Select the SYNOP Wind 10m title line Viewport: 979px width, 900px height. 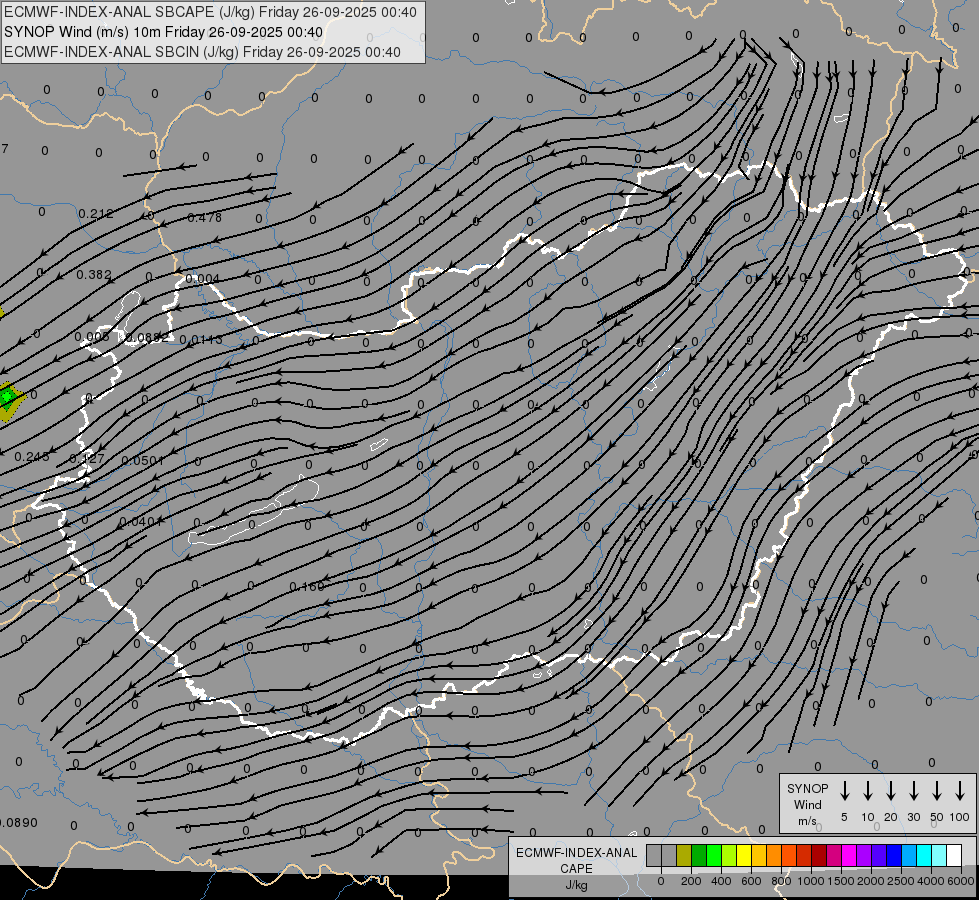(163, 32)
